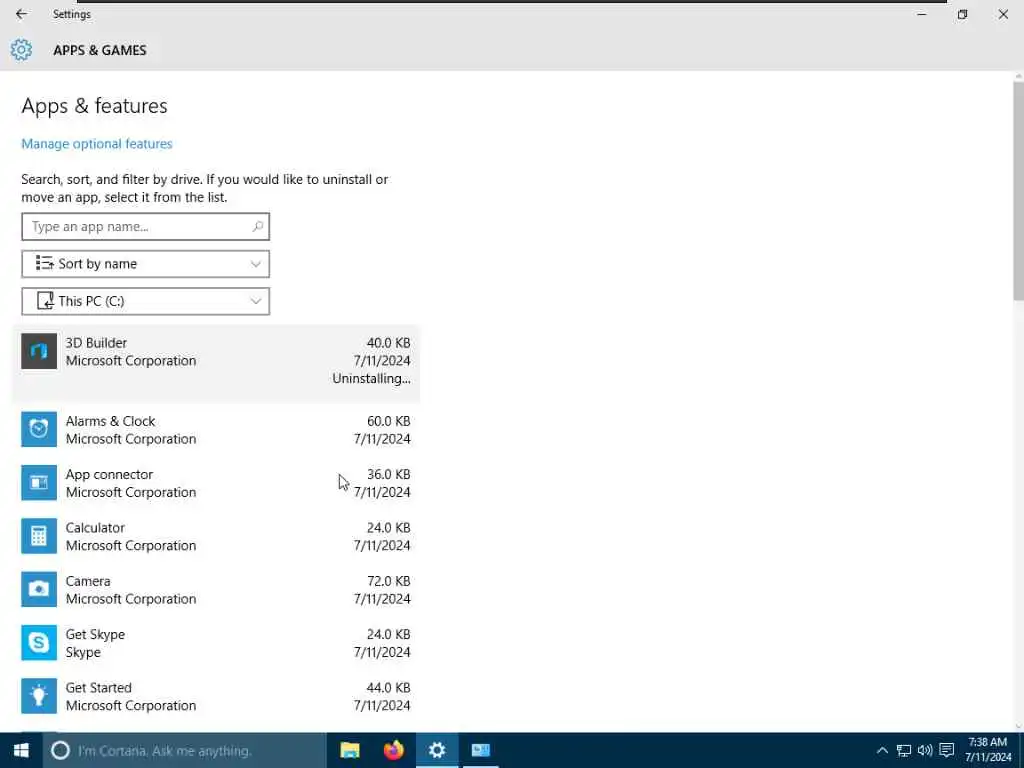The height and width of the screenshot is (768, 1024).
Task: Select the Alarms & Clock name text
Action: point(110,421)
